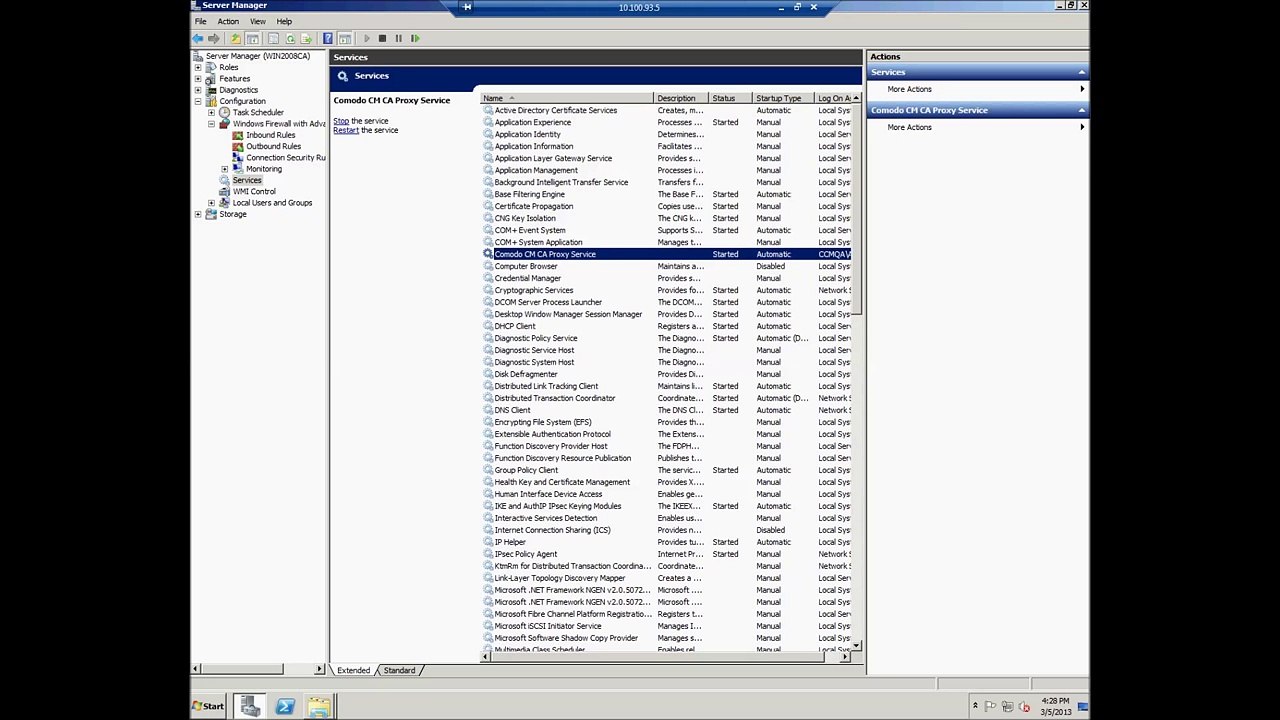Select Server Manager (WIN2008CA) root node

point(257,56)
